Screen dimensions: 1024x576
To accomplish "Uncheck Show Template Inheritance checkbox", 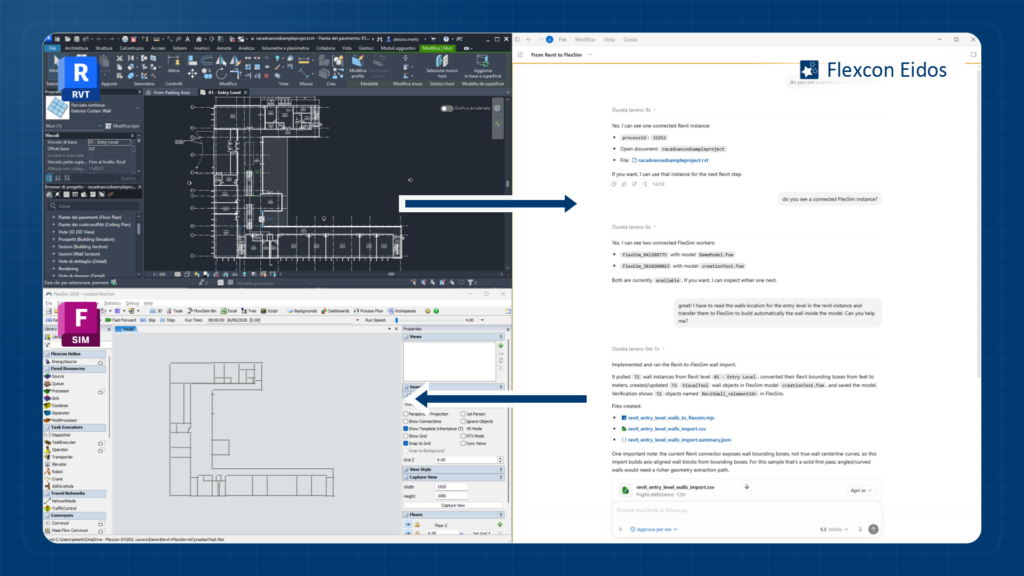I will 406,428.
